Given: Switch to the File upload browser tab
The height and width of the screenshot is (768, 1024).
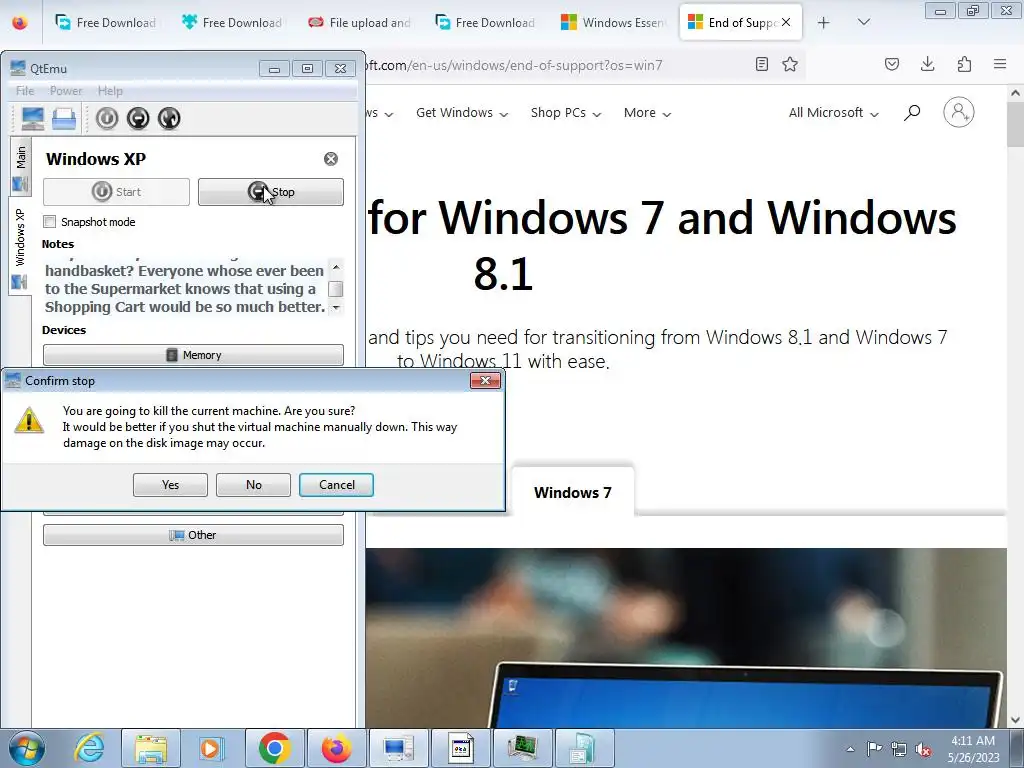Looking at the screenshot, I should point(359,22).
